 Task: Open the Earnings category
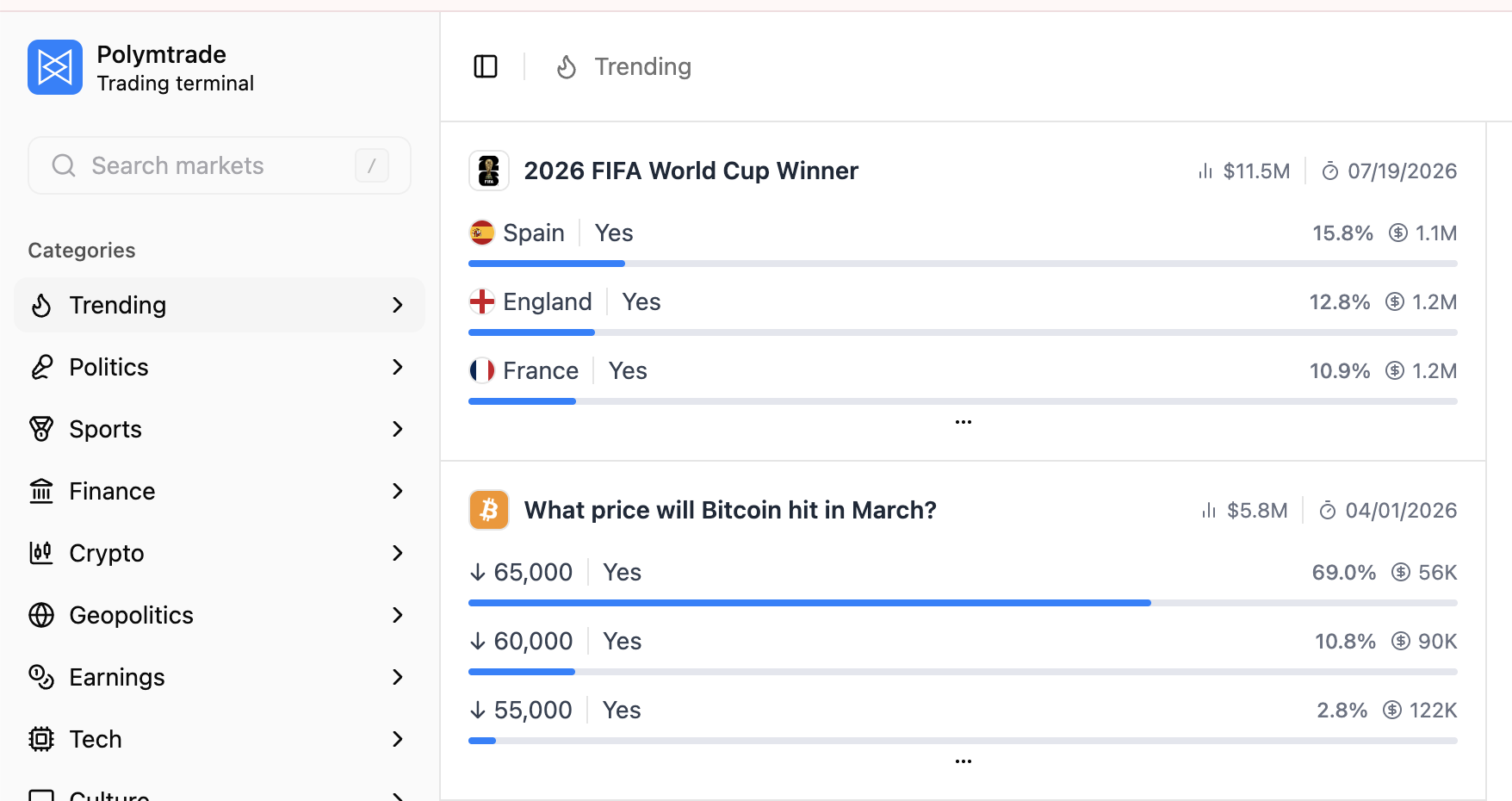point(116,676)
